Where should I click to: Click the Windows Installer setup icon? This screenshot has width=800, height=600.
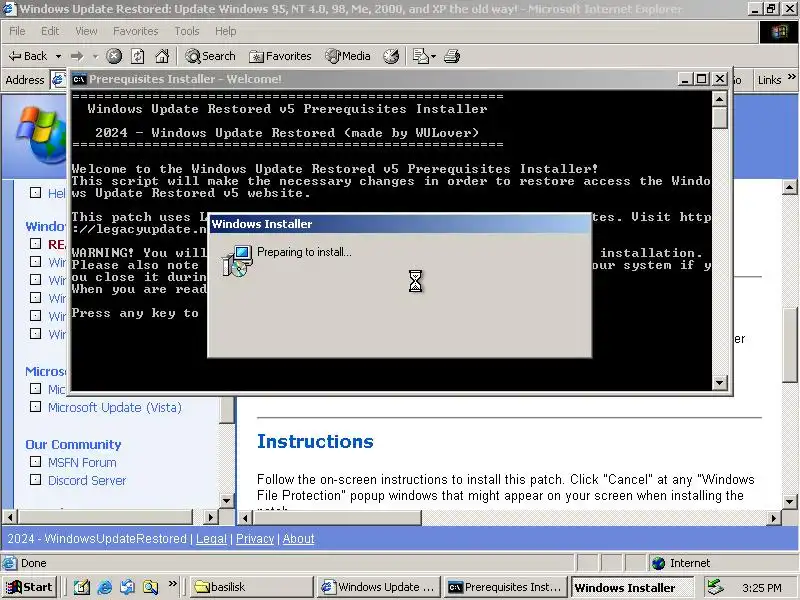click(237, 261)
